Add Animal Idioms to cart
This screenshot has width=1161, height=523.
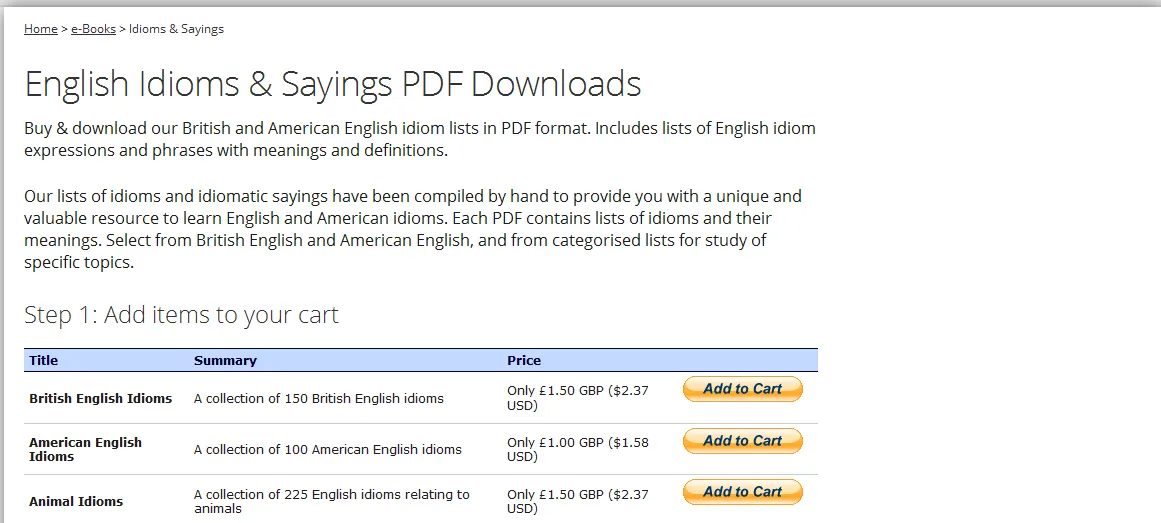[x=742, y=492]
